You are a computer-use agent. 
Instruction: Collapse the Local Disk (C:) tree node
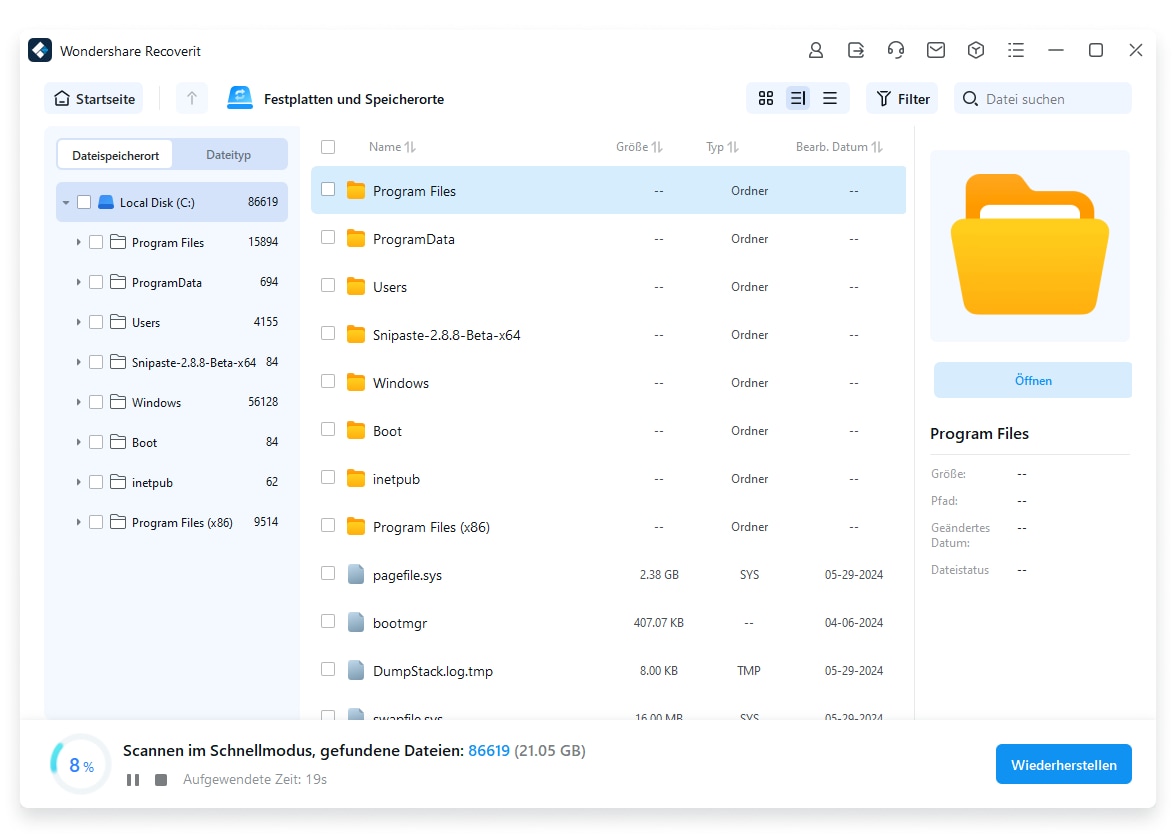[x=66, y=203]
